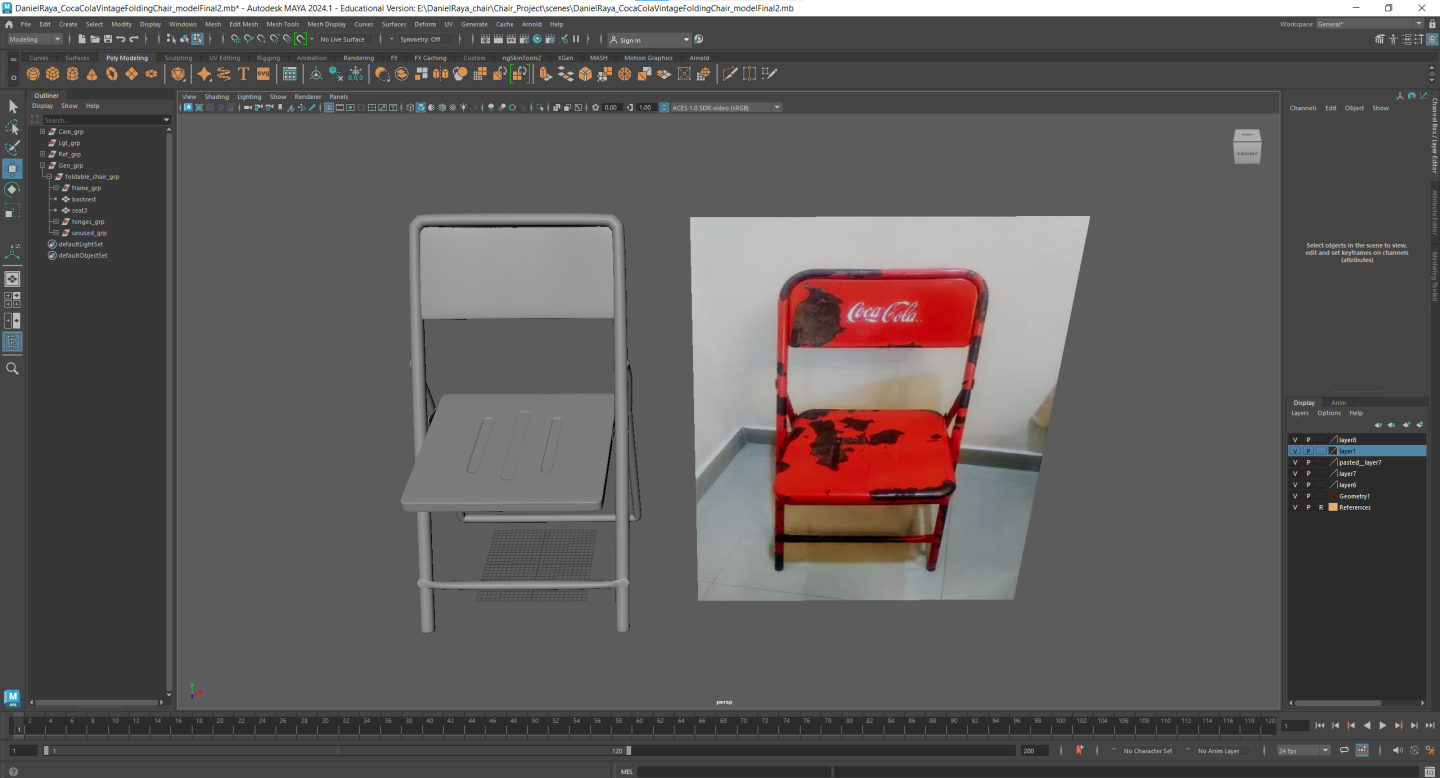Click the Undo arrow icon
Viewport: 1440px width, 778px height.
coord(120,39)
